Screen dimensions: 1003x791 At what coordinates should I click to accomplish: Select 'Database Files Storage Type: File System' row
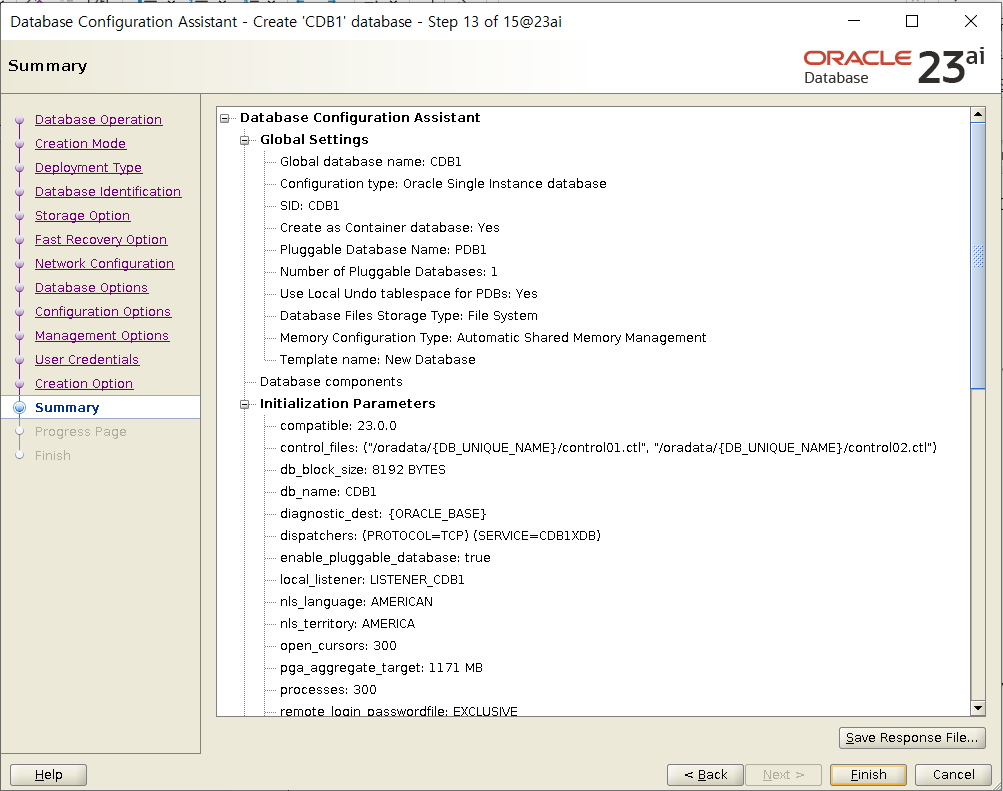[x=409, y=316]
